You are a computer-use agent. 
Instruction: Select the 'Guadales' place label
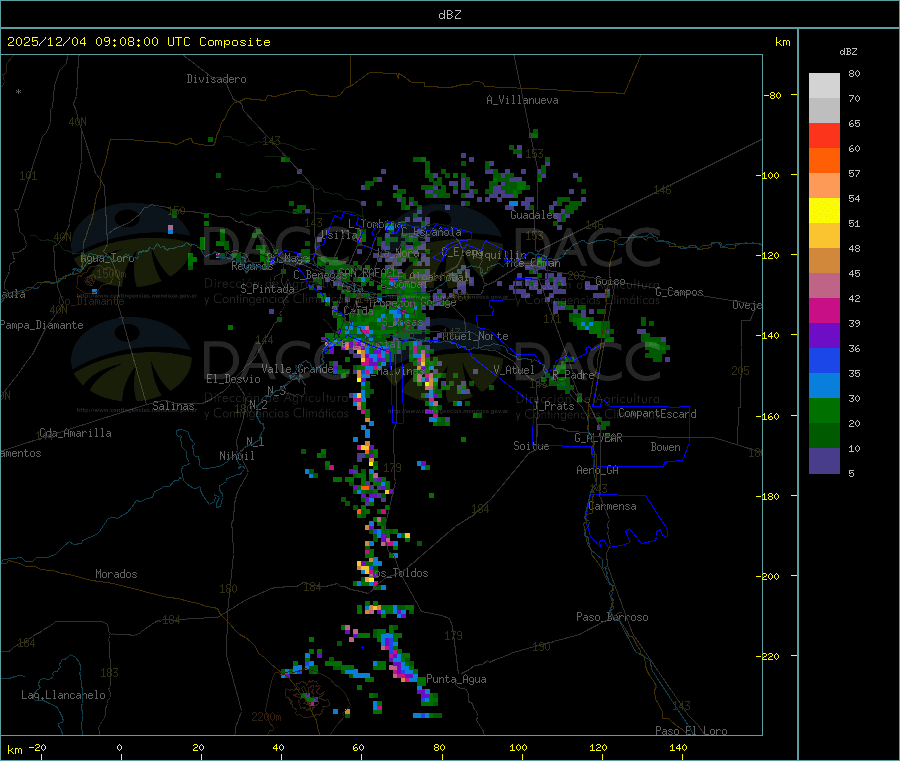(x=533, y=215)
